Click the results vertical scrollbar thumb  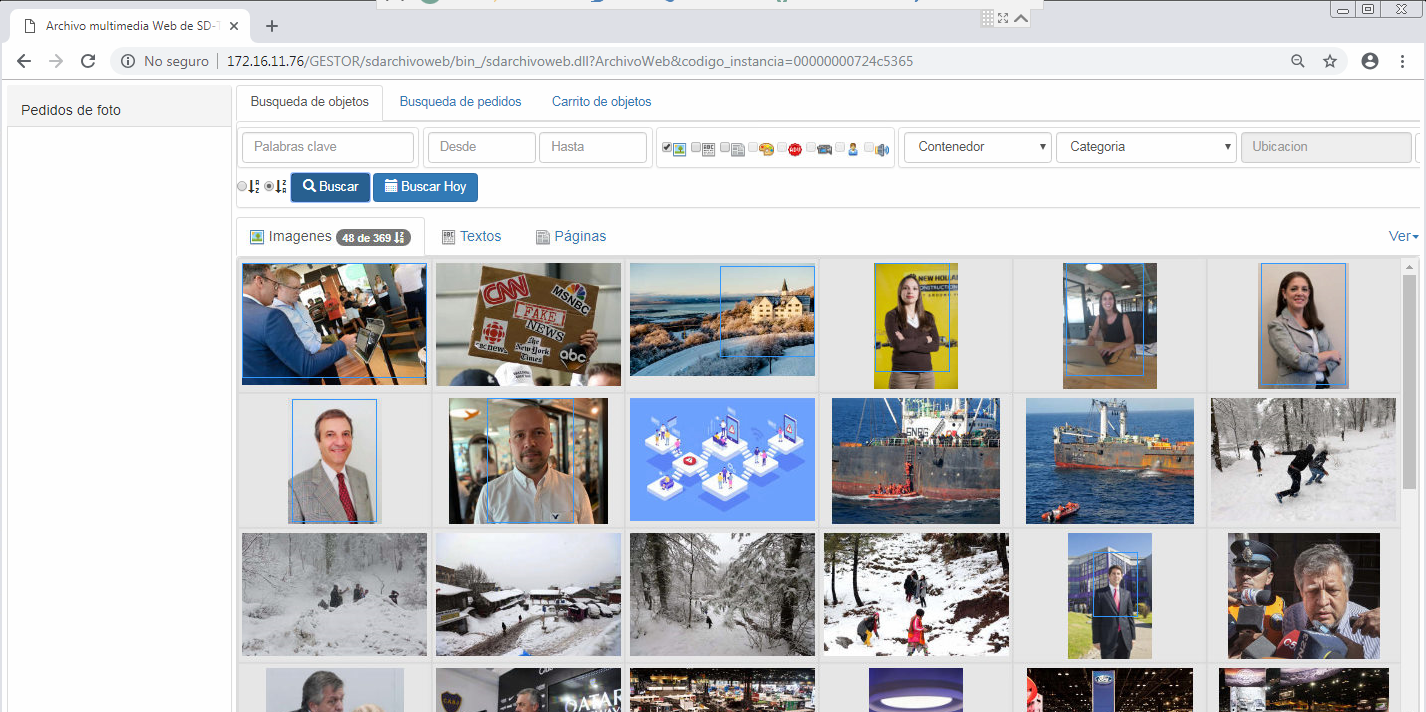coord(1410,382)
